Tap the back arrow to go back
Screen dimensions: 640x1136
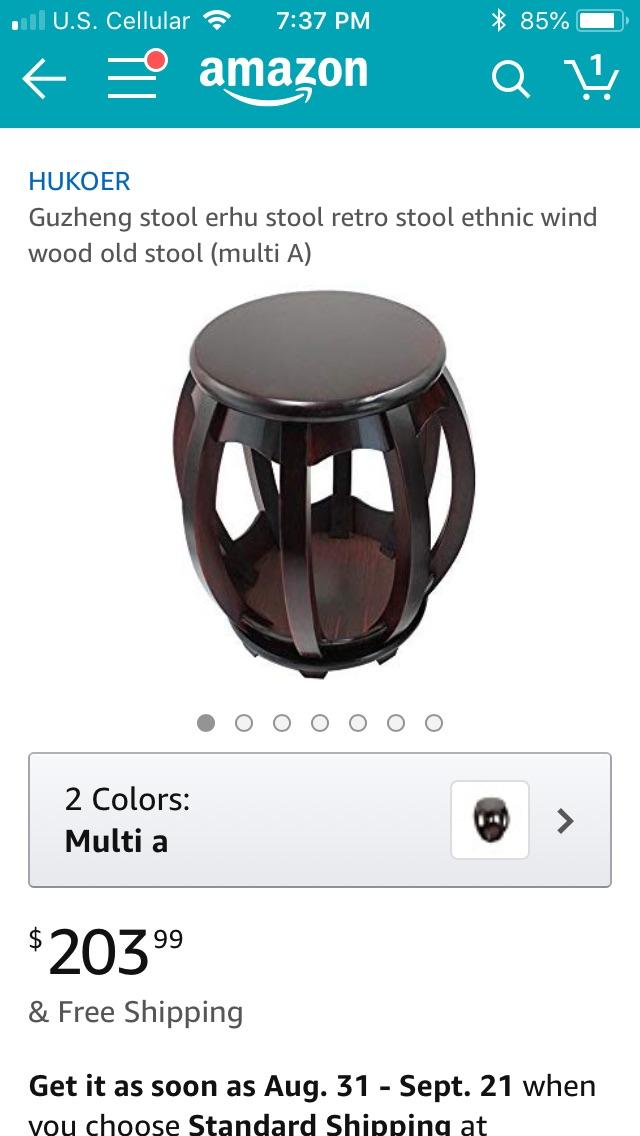point(42,77)
